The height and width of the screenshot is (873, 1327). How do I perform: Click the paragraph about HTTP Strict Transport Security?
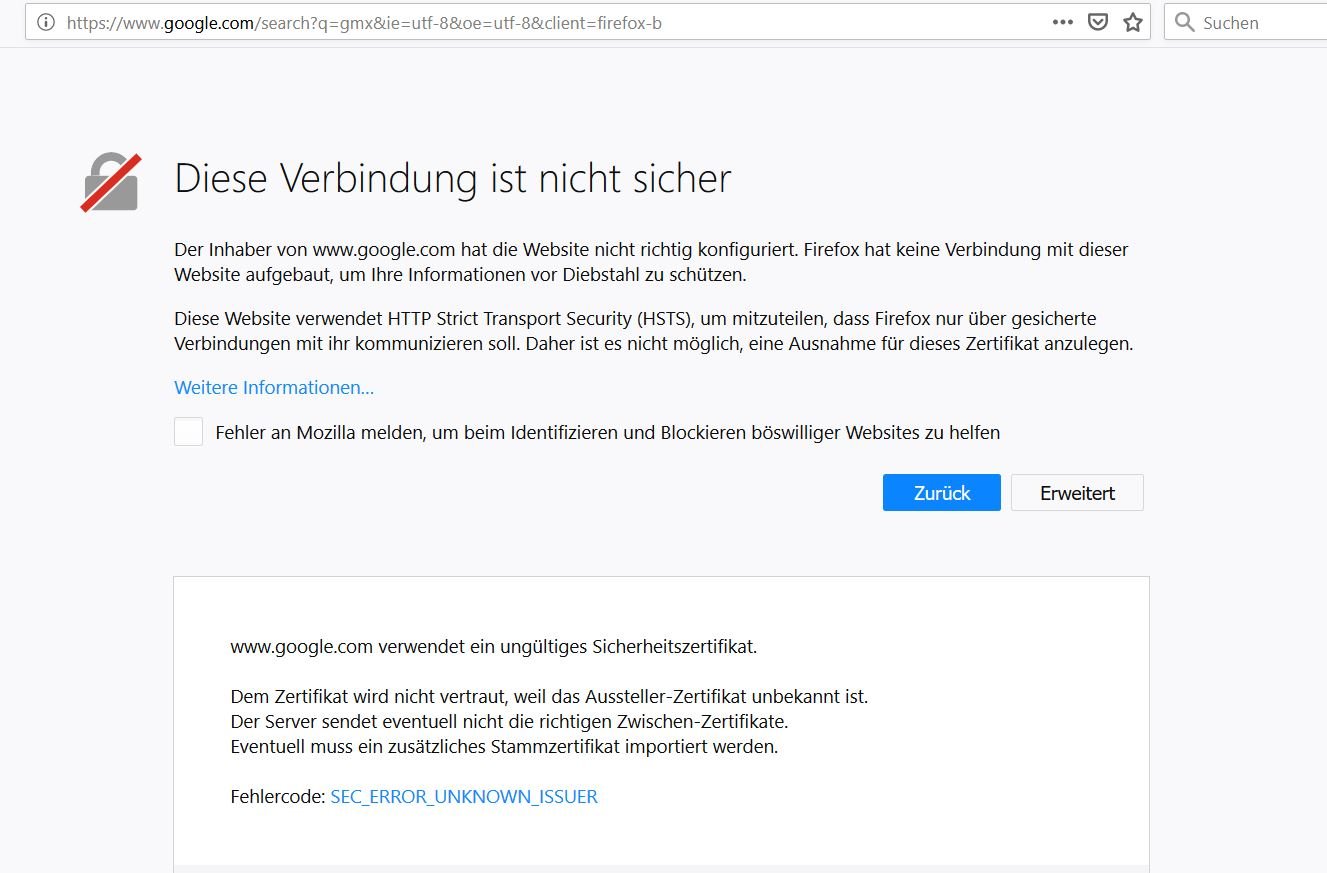click(652, 331)
